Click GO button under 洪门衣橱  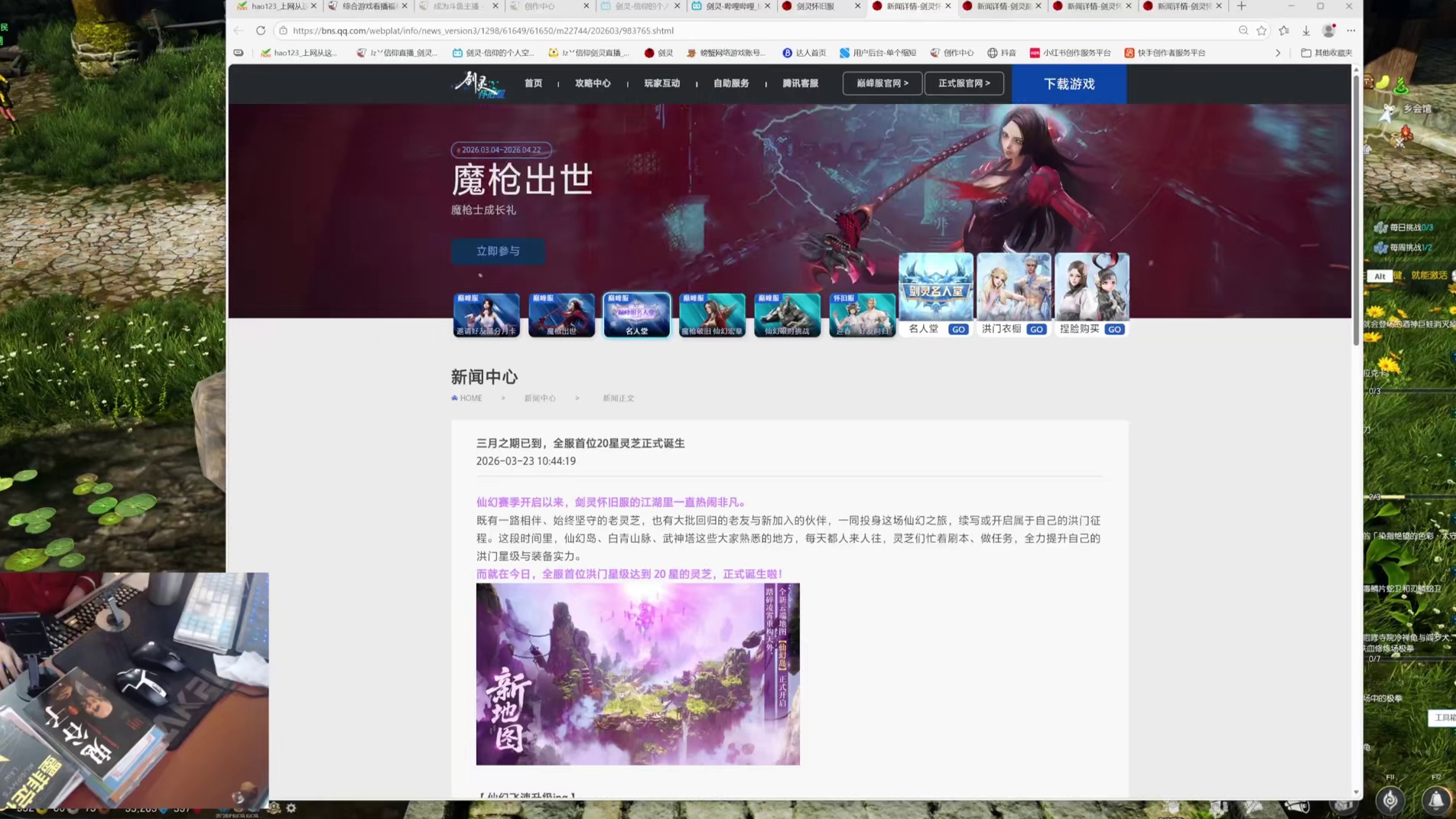pyautogui.click(x=1036, y=330)
